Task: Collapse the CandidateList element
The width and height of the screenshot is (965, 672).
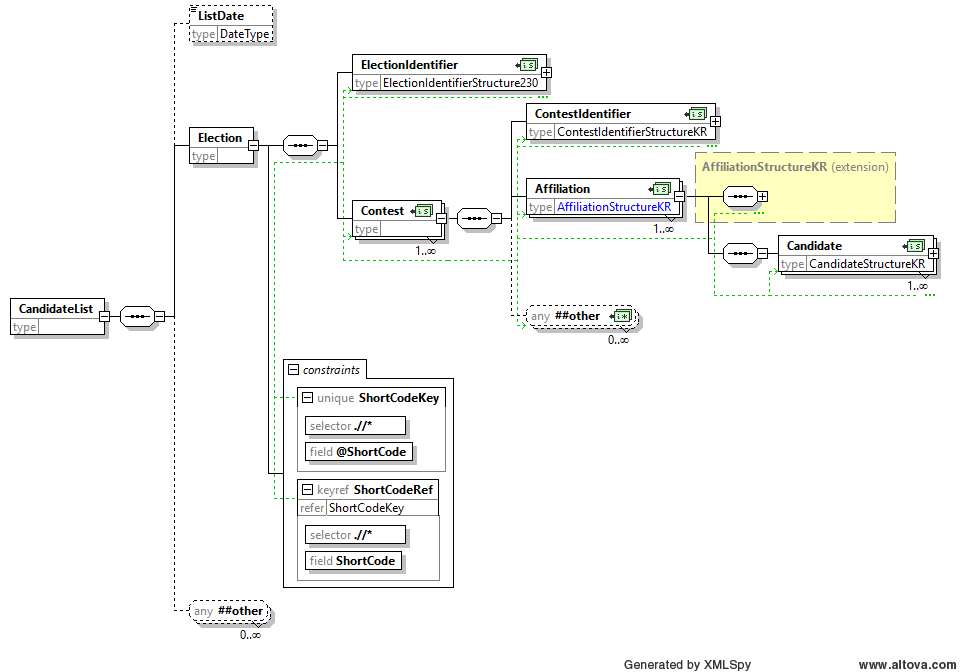Action: pyautogui.click(x=105, y=316)
